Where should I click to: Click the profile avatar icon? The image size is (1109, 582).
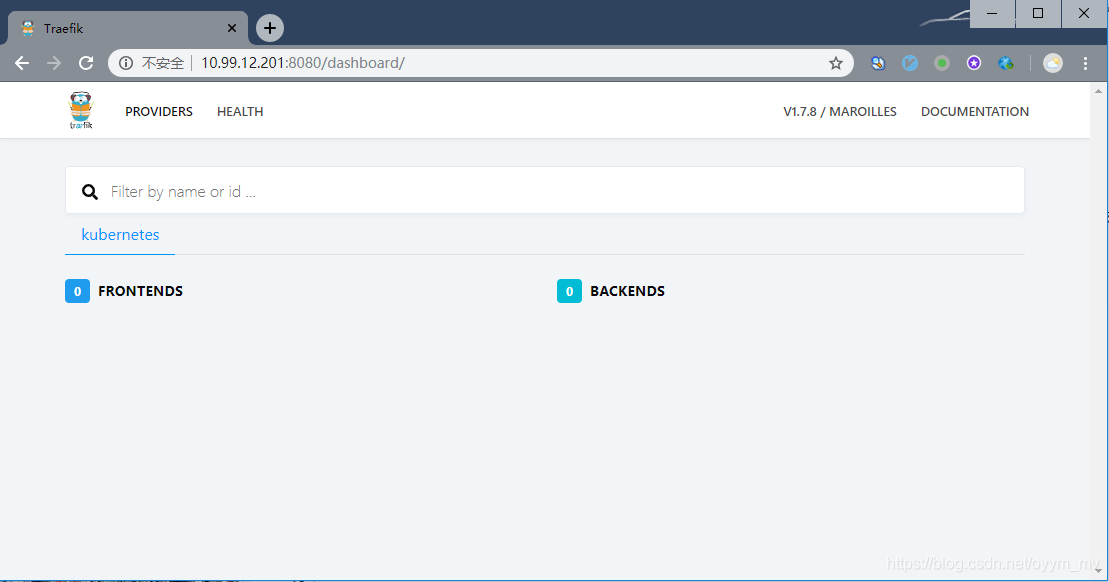tap(1052, 63)
